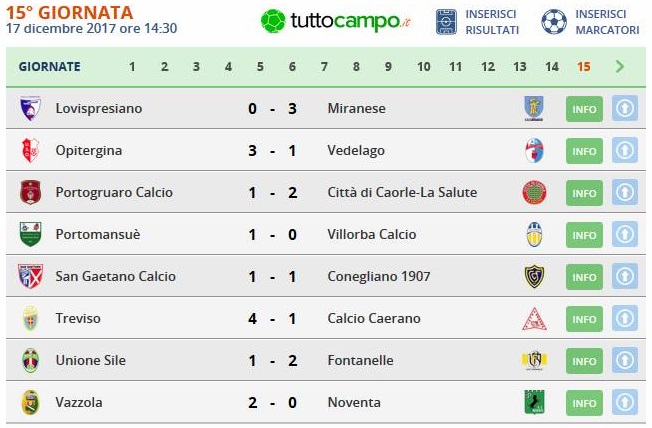Click the upload arrow icon for Opitergina match

(x=625, y=151)
